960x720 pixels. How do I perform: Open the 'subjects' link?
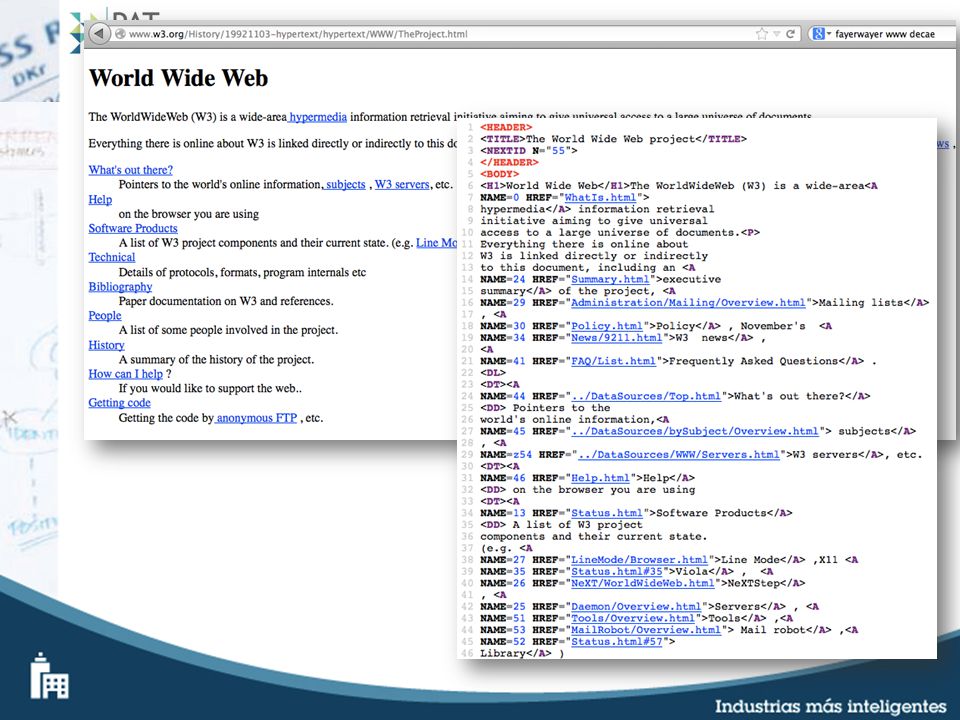(x=345, y=184)
